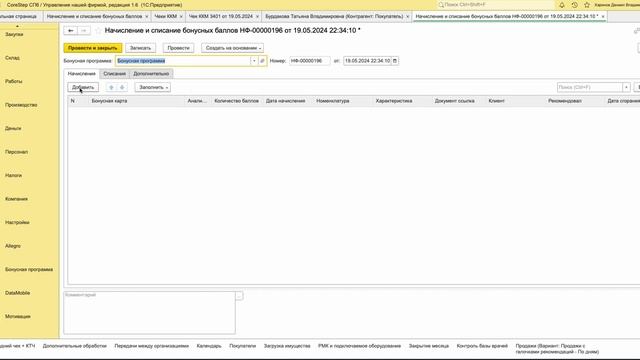The width and height of the screenshot is (640, 360).
Task: Expand the comment field with ellipsis button
Action: click(239, 296)
